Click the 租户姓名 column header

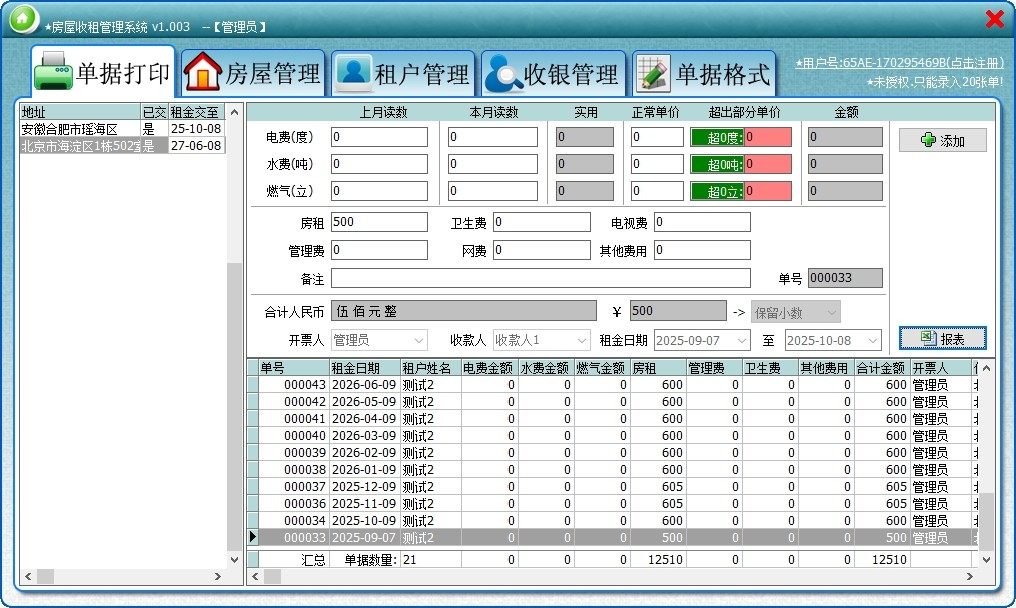coord(430,368)
